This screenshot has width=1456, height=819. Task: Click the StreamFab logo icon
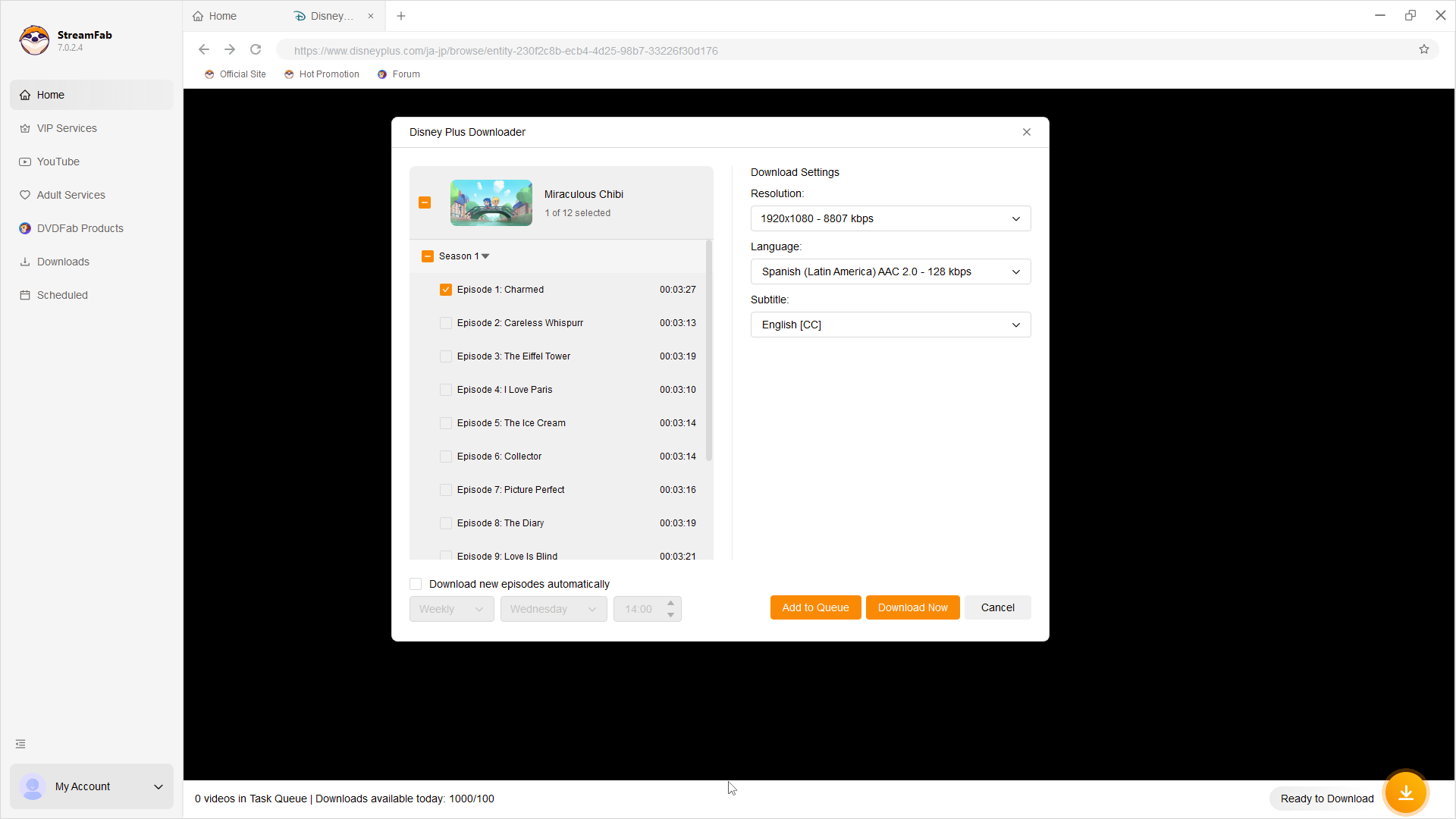[x=35, y=40]
